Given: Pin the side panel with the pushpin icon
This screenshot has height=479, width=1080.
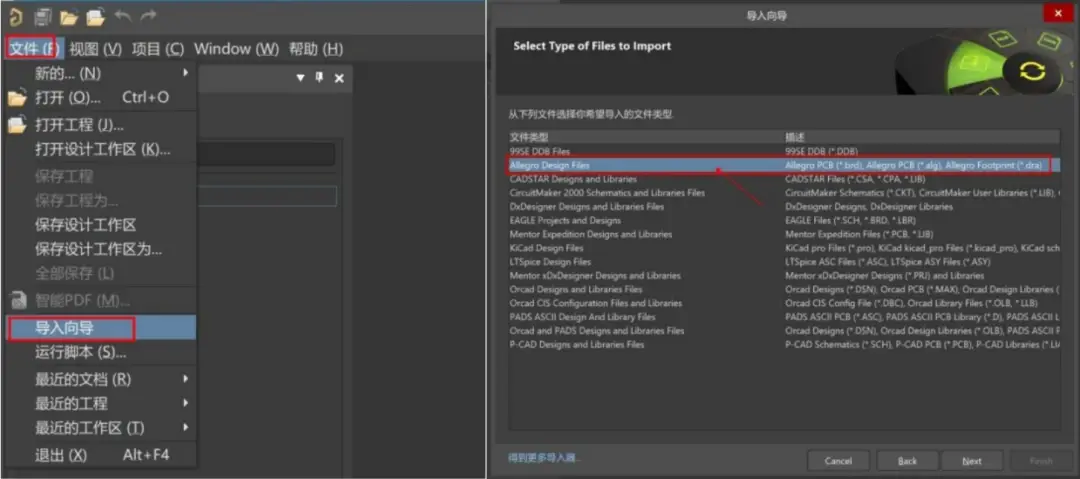Looking at the screenshot, I should (319, 78).
